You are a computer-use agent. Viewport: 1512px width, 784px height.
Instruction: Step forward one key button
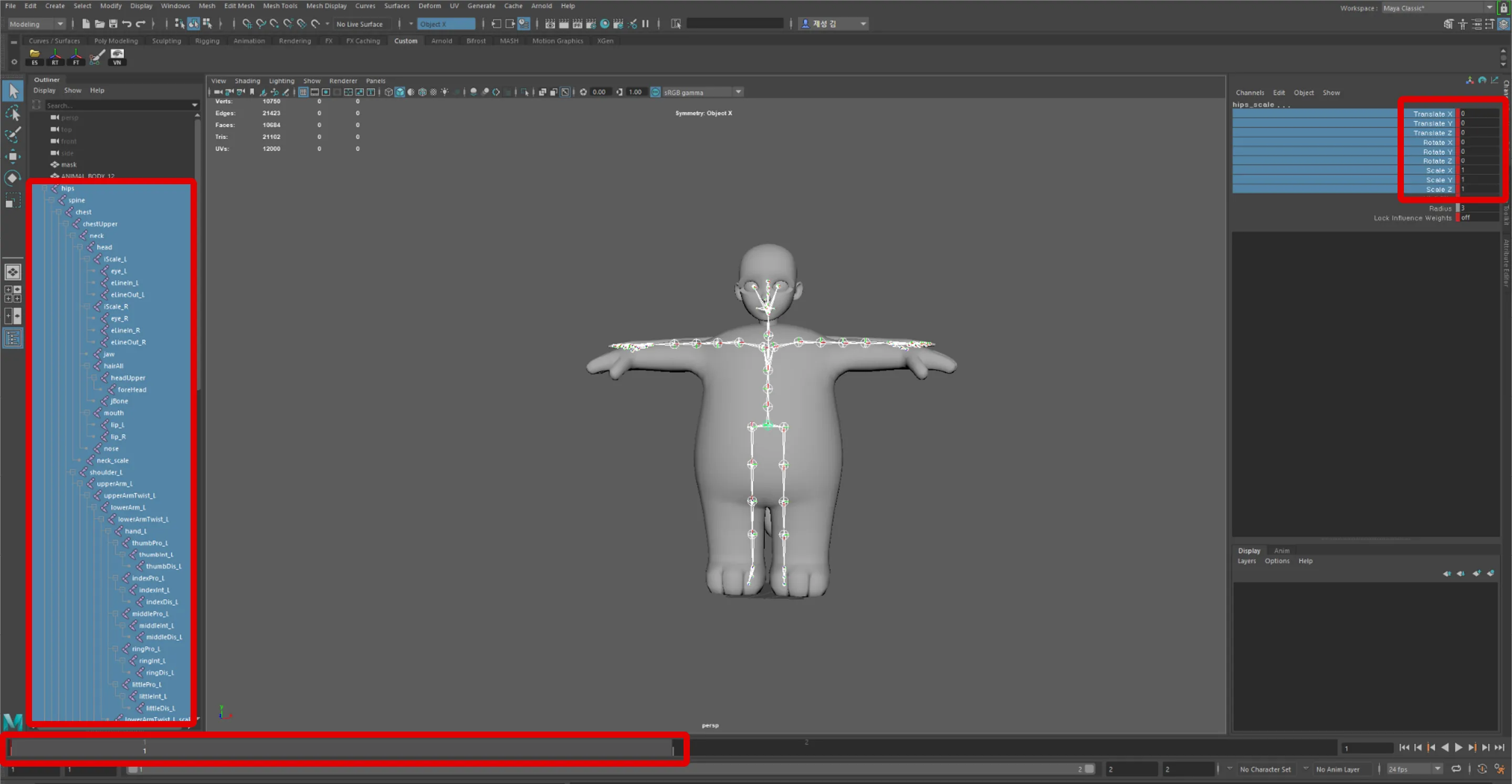(1472, 747)
